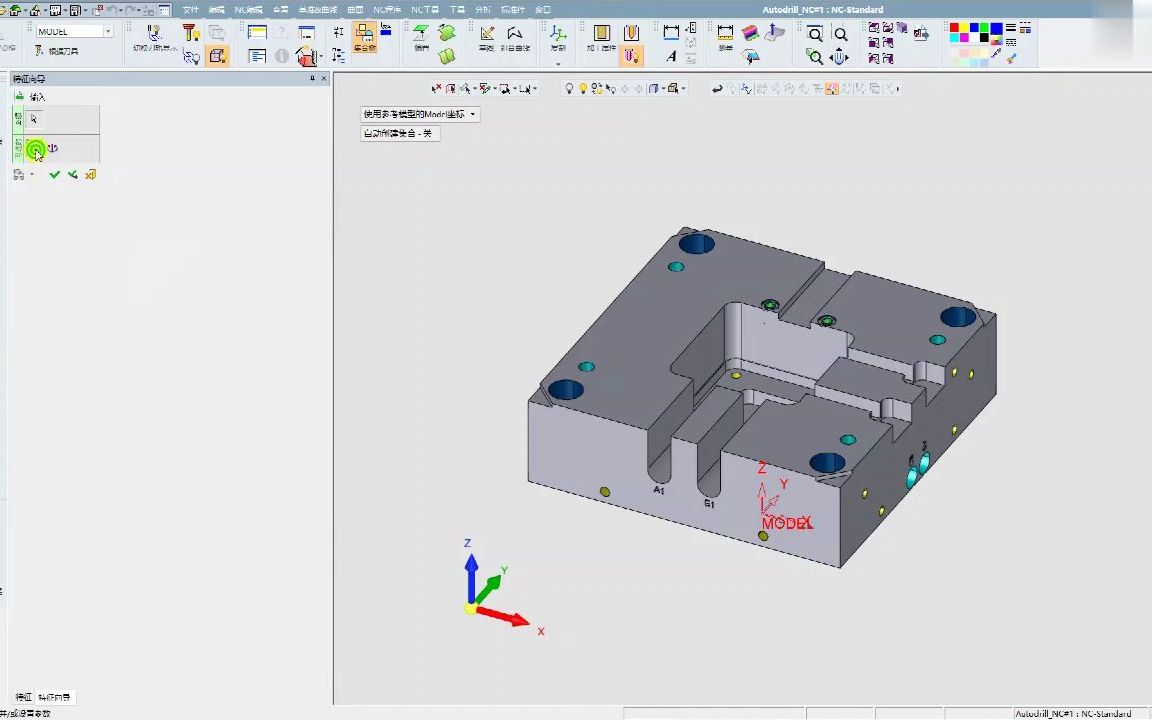
Task: Expand the Model coordinate dropdown in viewport
Action: tap(473, 114)
